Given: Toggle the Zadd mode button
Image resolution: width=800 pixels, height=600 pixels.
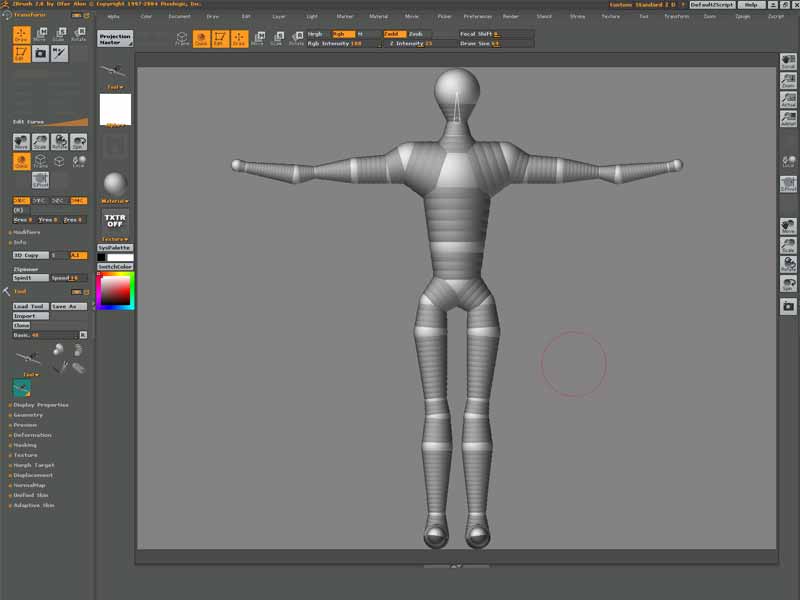Looking at the screenshot, I should pyautogui.click(x=396, y=33).
